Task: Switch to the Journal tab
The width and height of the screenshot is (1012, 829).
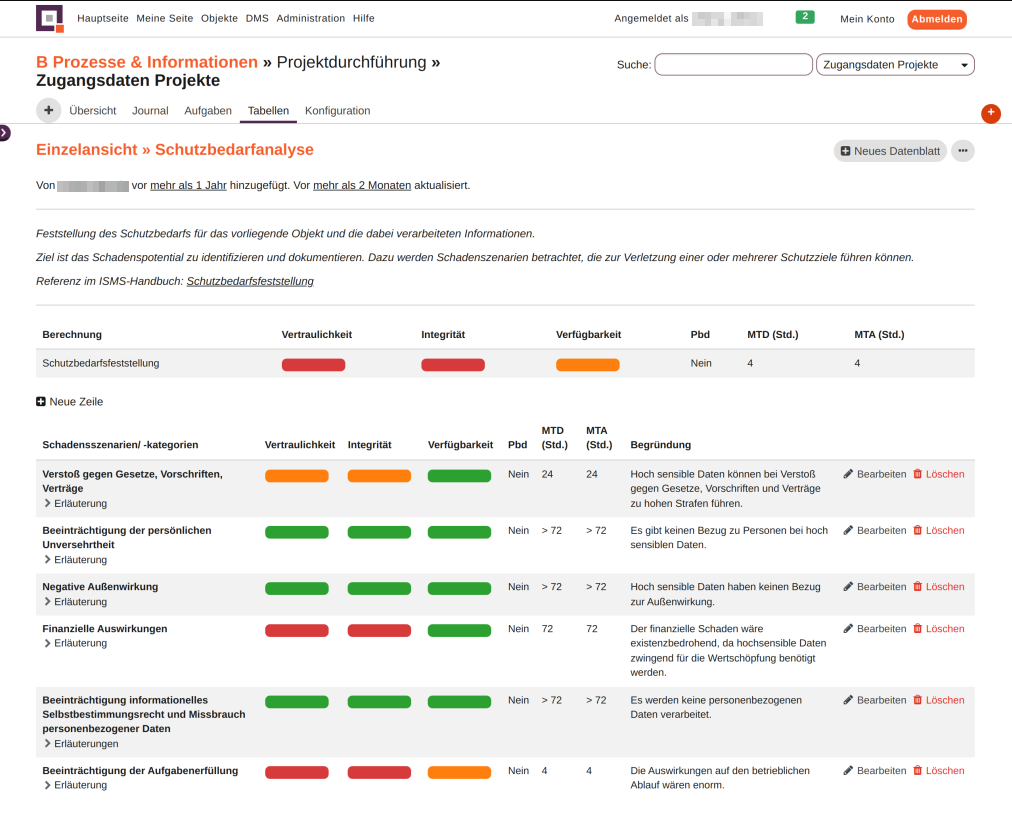Action: point(150,110)
